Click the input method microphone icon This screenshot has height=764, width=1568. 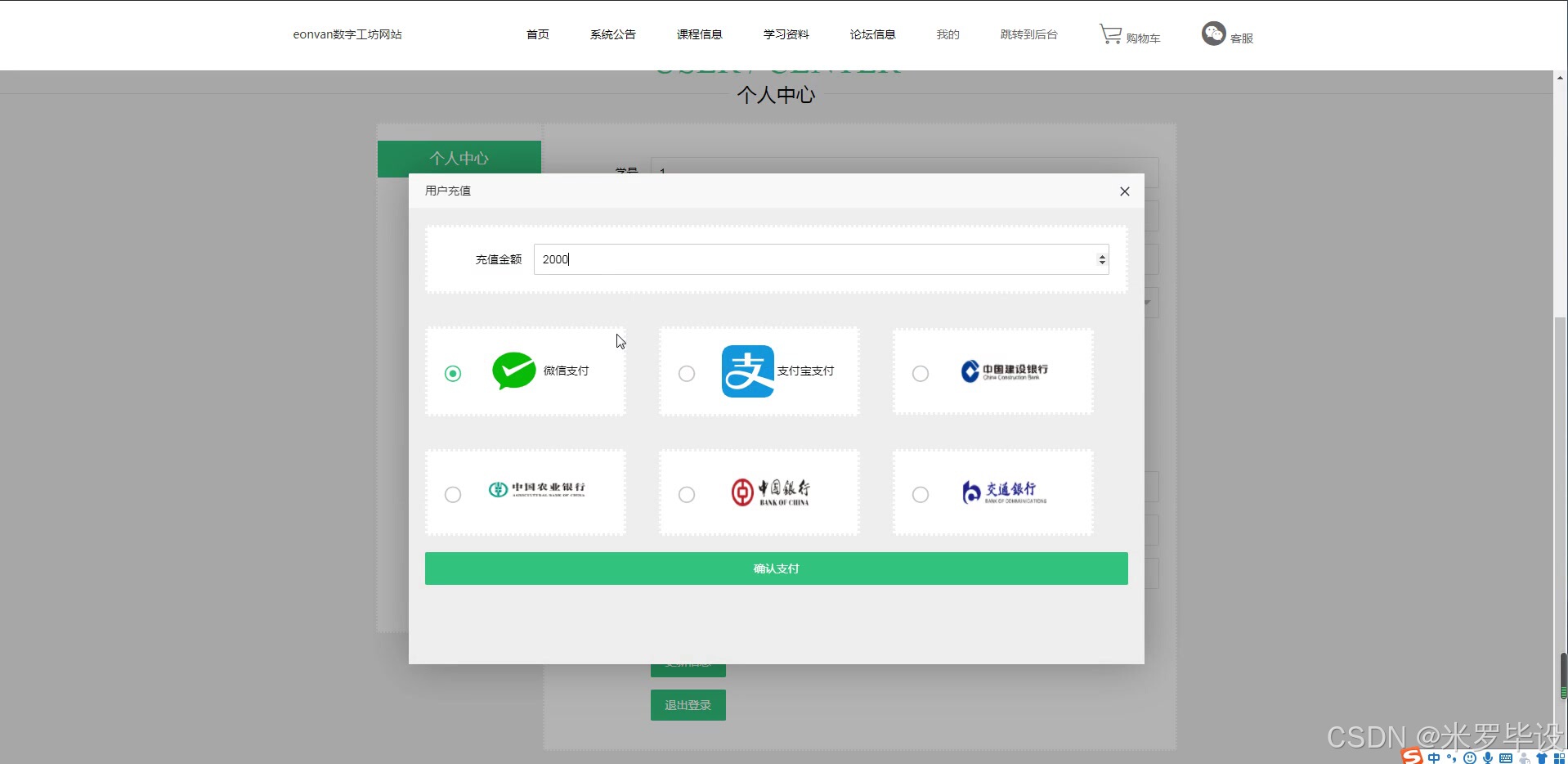point(1488,758)
